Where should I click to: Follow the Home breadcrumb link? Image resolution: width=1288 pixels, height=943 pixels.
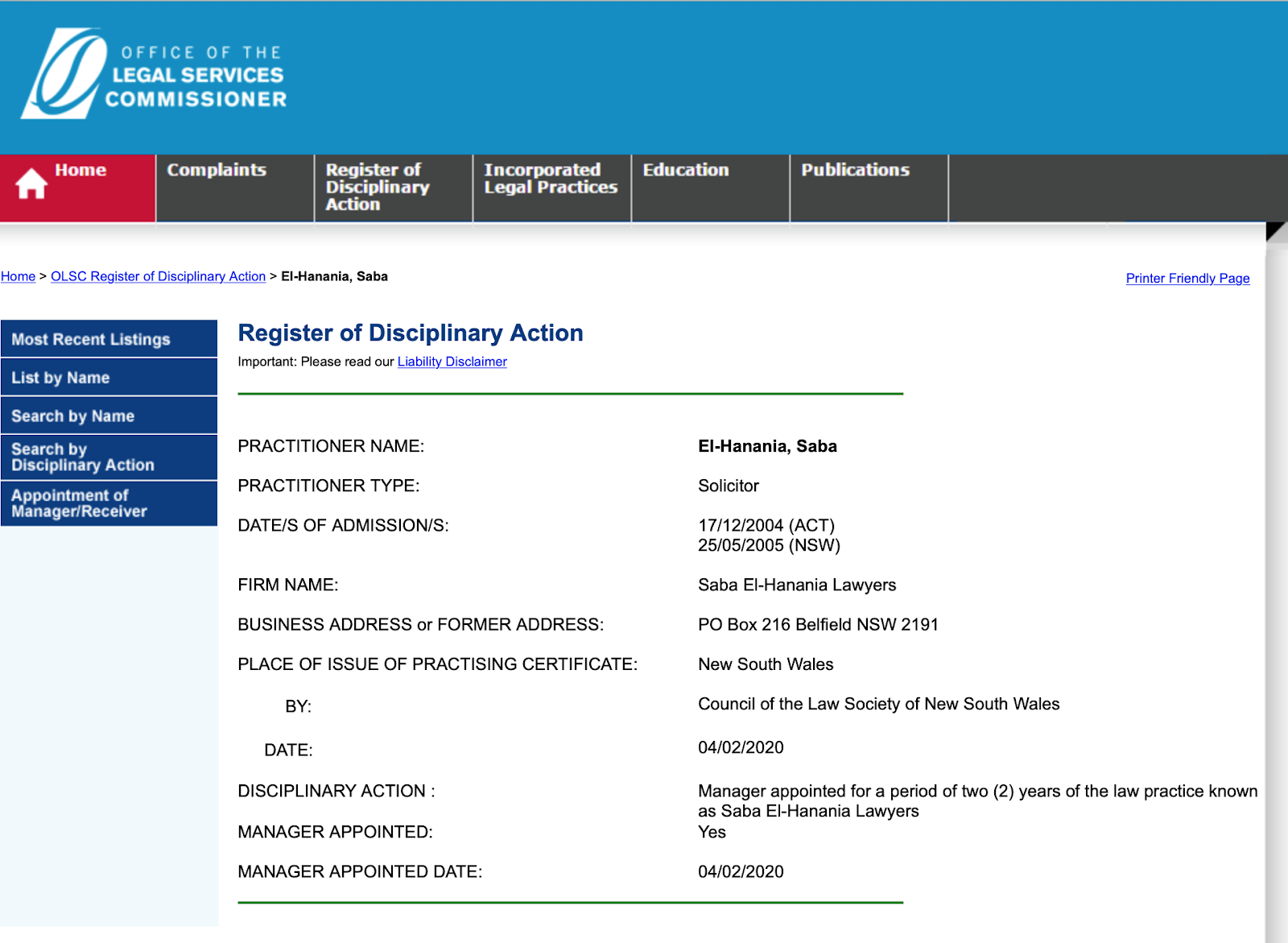tap(18, 276)
